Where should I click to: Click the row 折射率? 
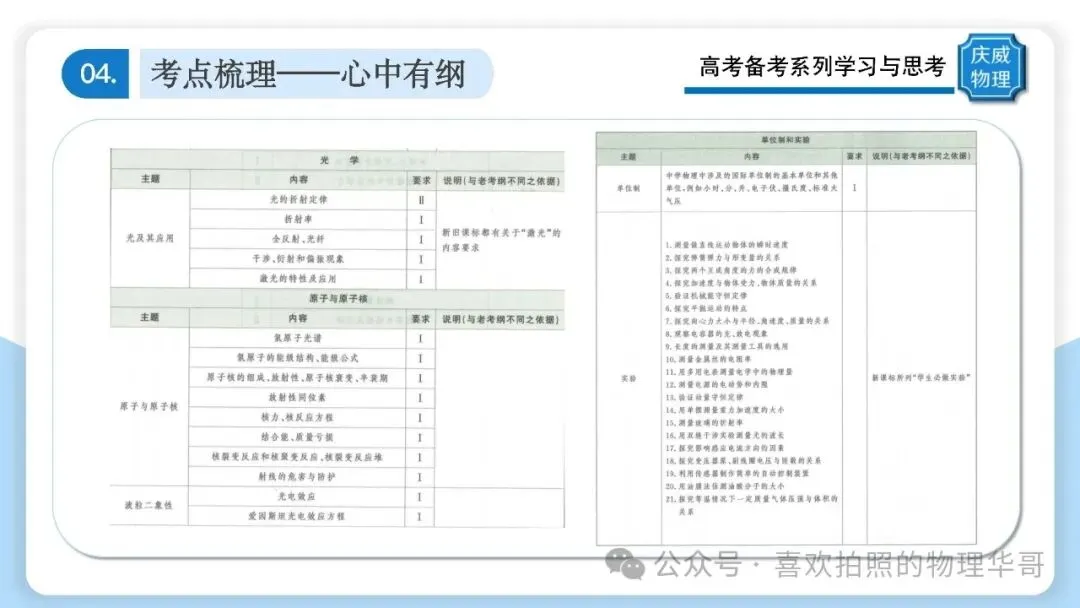coord(298,219)
